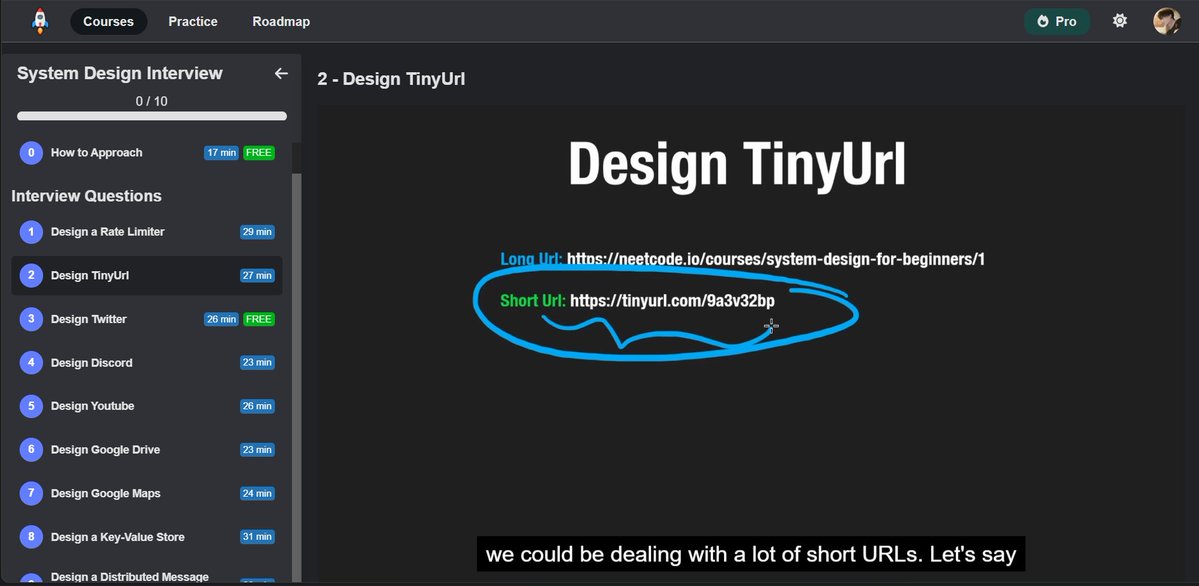Toggle the FREE badge on How to Approach
This screenshot has width=1199, height=586.
pos(258,152)
